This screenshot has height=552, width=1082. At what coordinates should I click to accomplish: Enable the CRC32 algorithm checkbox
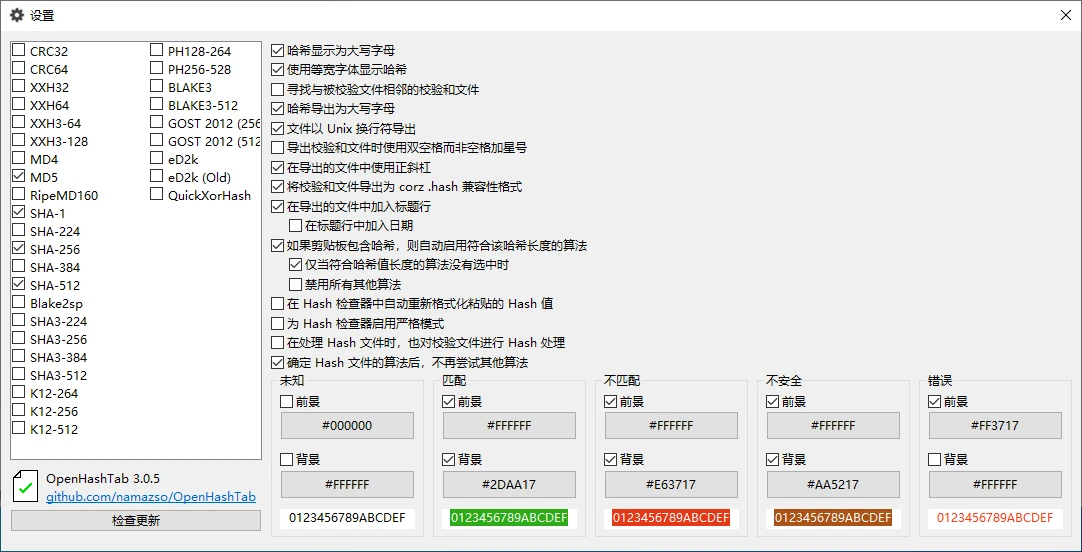tap(19, 51)
